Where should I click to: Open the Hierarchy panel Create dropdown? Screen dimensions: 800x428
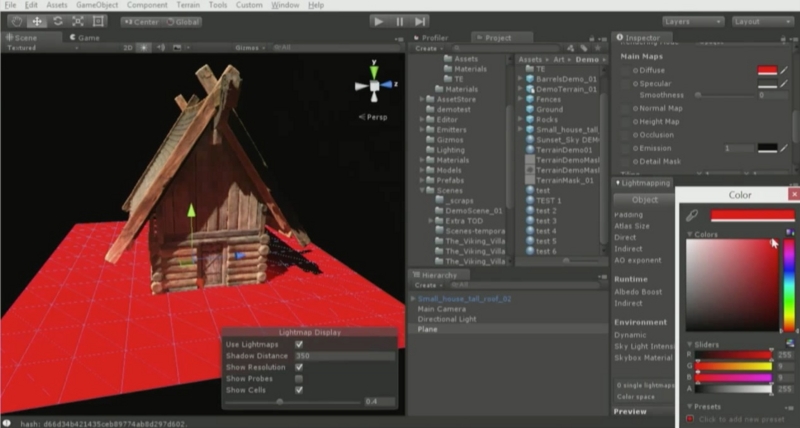pos(427,285)
